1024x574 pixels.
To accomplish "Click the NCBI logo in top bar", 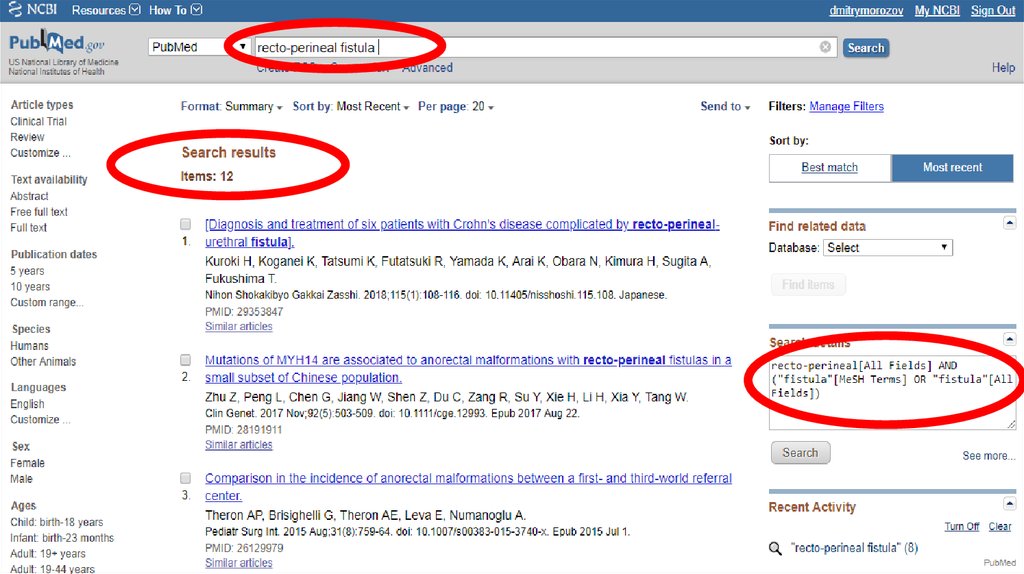I will [32, 10].
